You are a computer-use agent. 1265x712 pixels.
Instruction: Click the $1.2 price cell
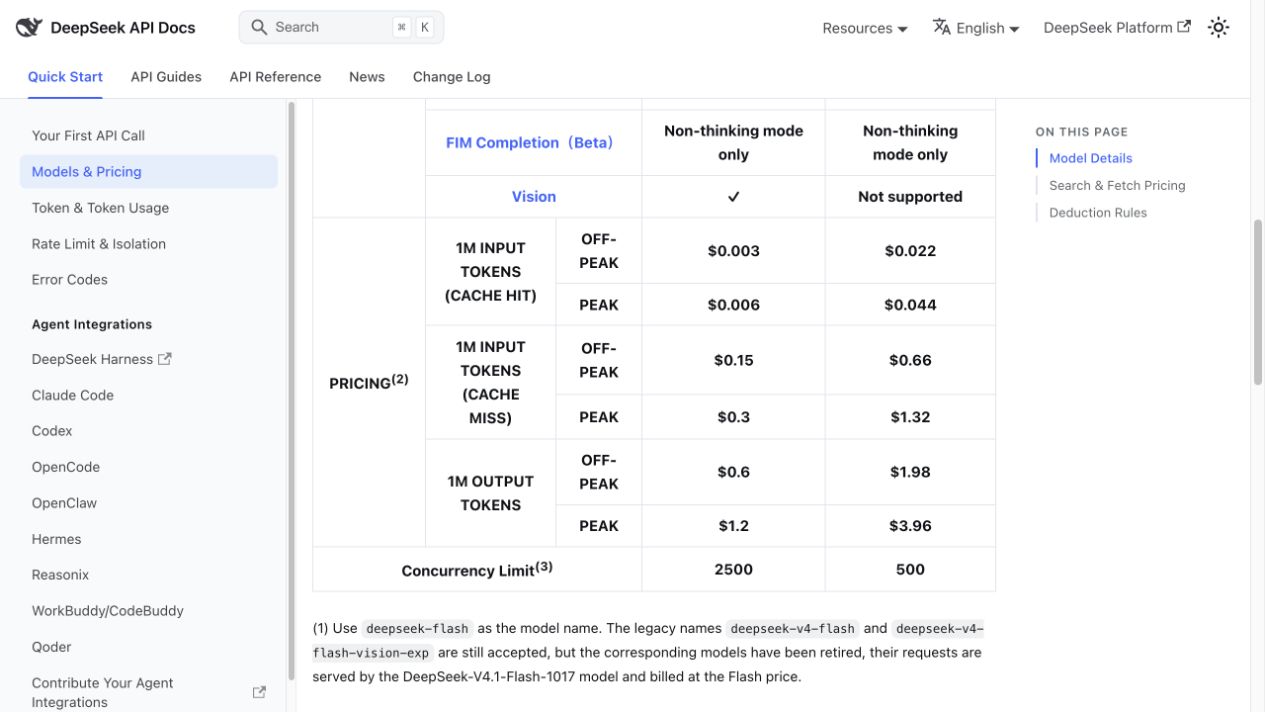(x=734, y=526)
